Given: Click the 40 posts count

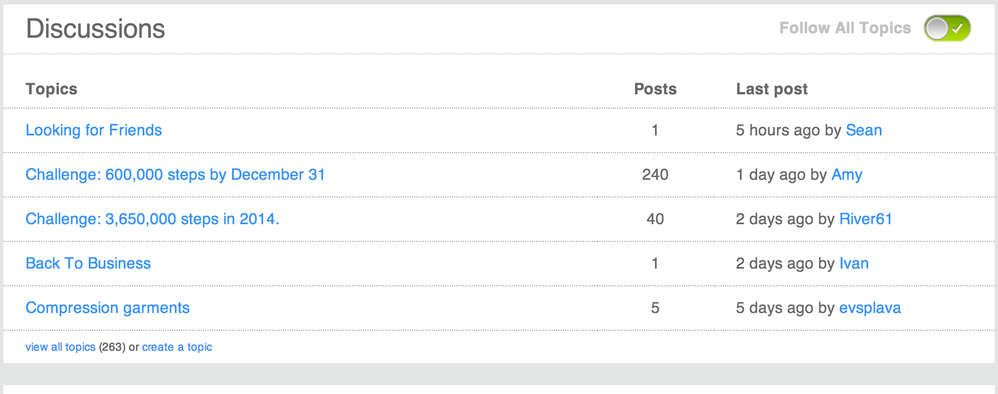Looking at the screenshot, I should click(x=656, y=220).
